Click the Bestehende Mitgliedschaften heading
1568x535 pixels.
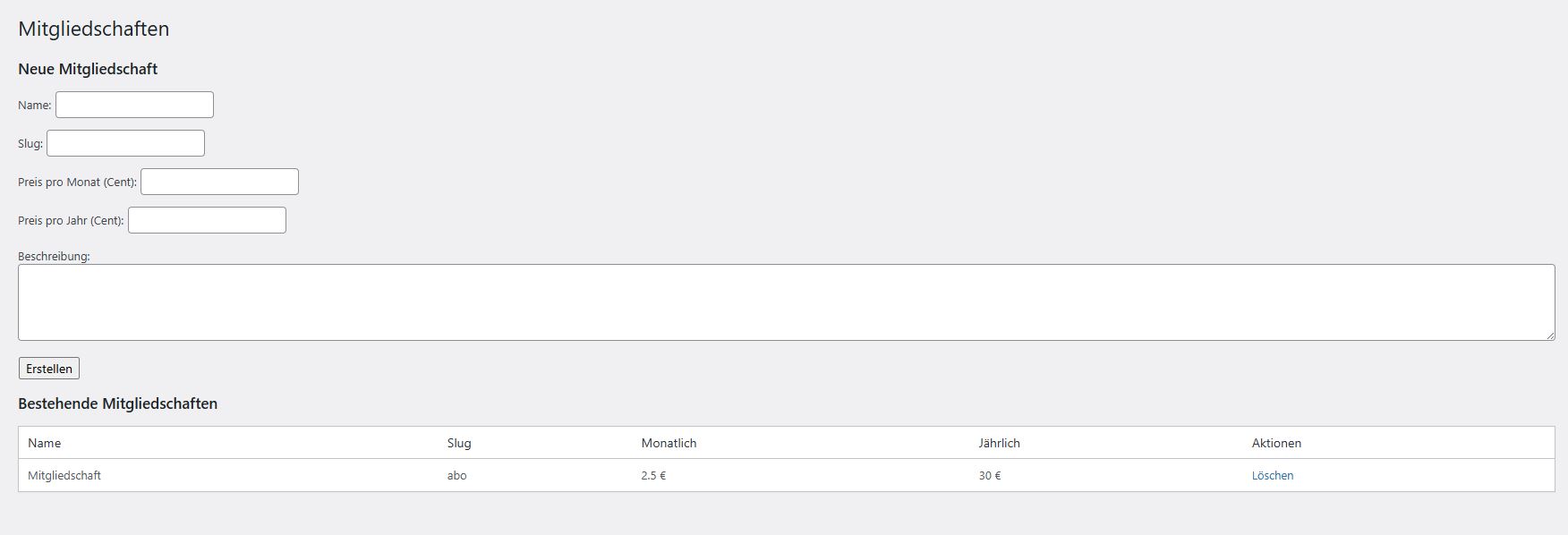pyautogui.click(x=118, y=403)
